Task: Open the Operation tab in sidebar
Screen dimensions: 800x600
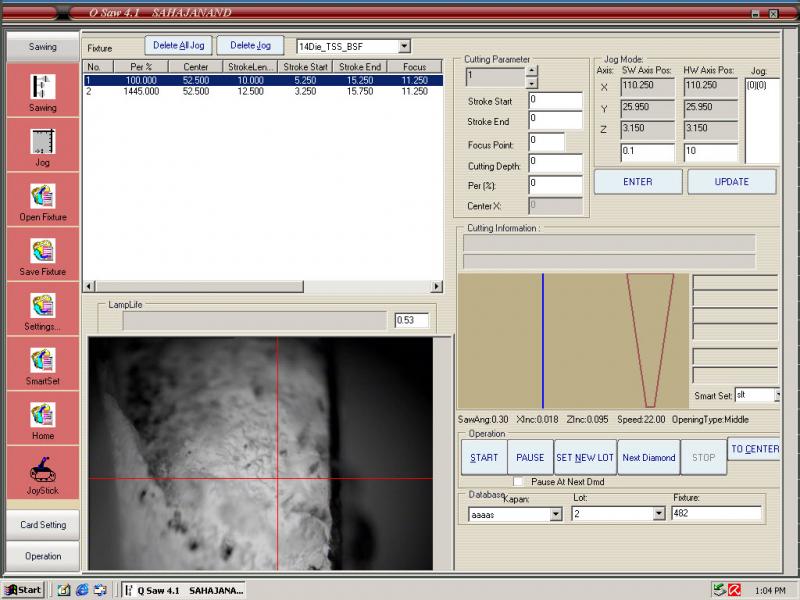Action: click(42, 556)
